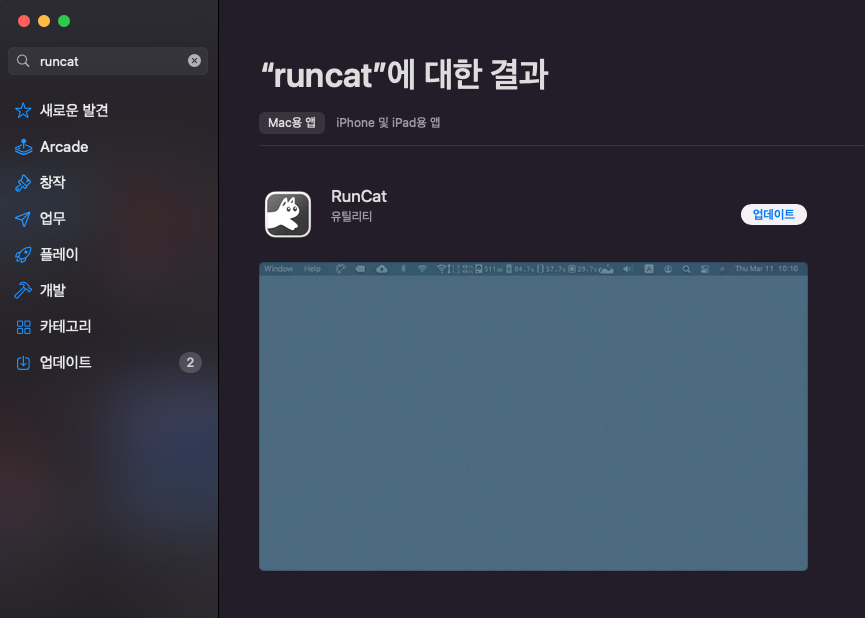865x618 pixels.
Task: Open the 업무 paper plane icon
Action: click(23, 219)
